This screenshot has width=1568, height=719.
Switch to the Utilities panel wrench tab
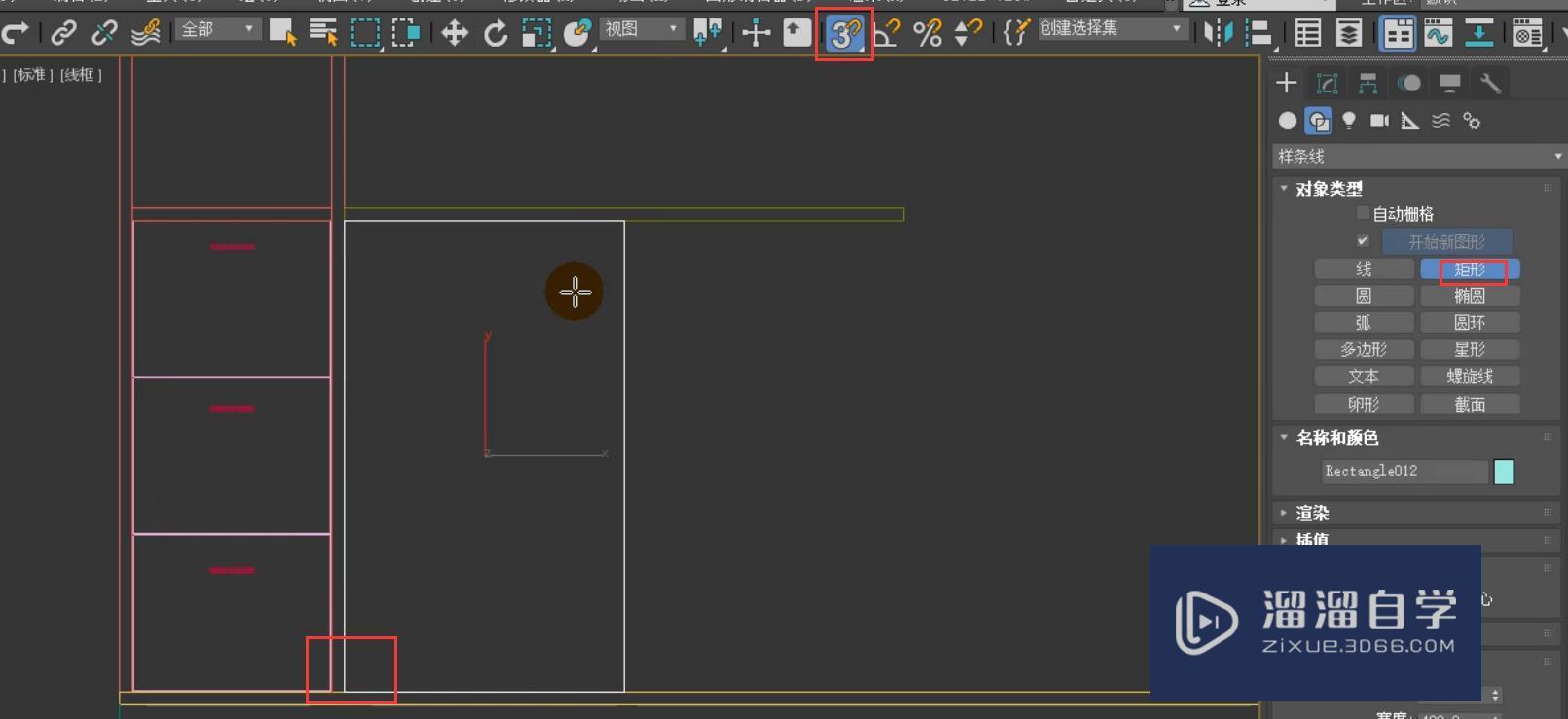[1490, 83]
